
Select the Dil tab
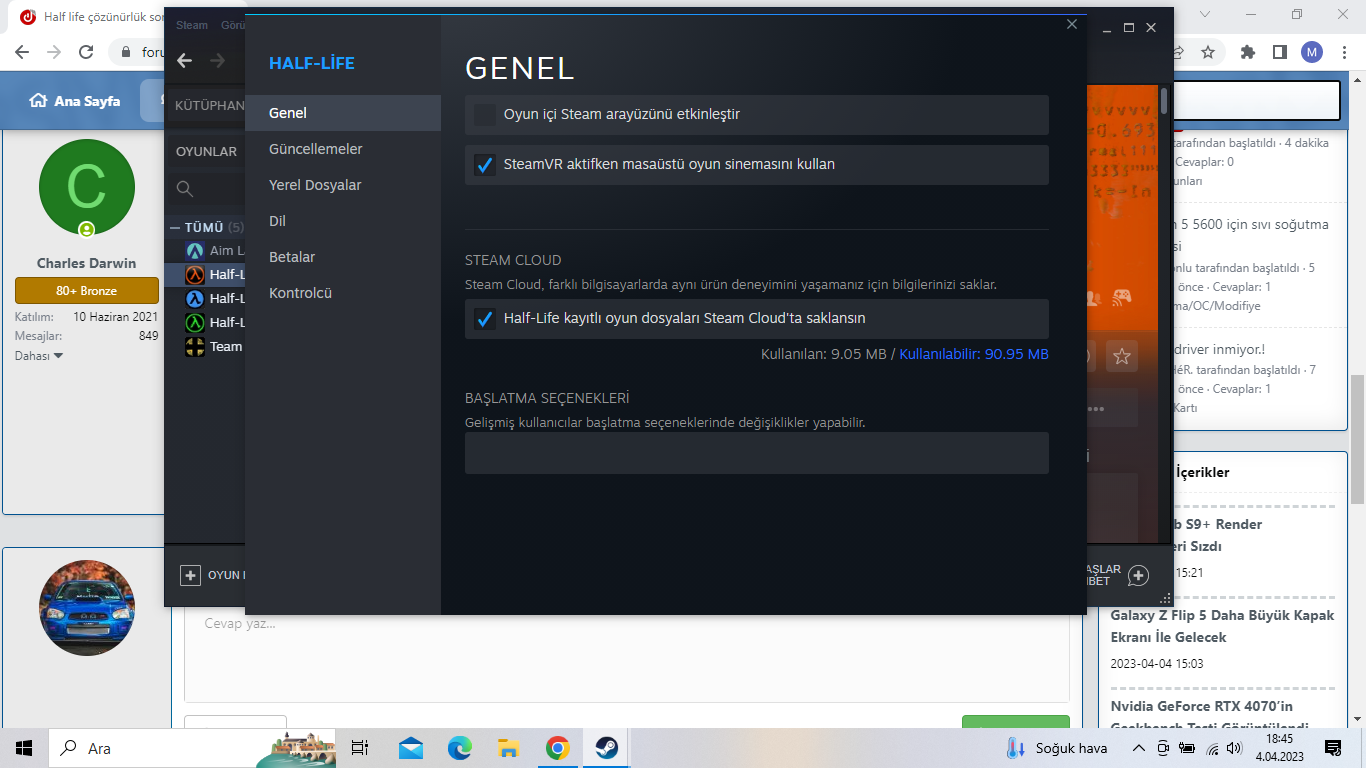pyautogui.click(x=343, y=221)
